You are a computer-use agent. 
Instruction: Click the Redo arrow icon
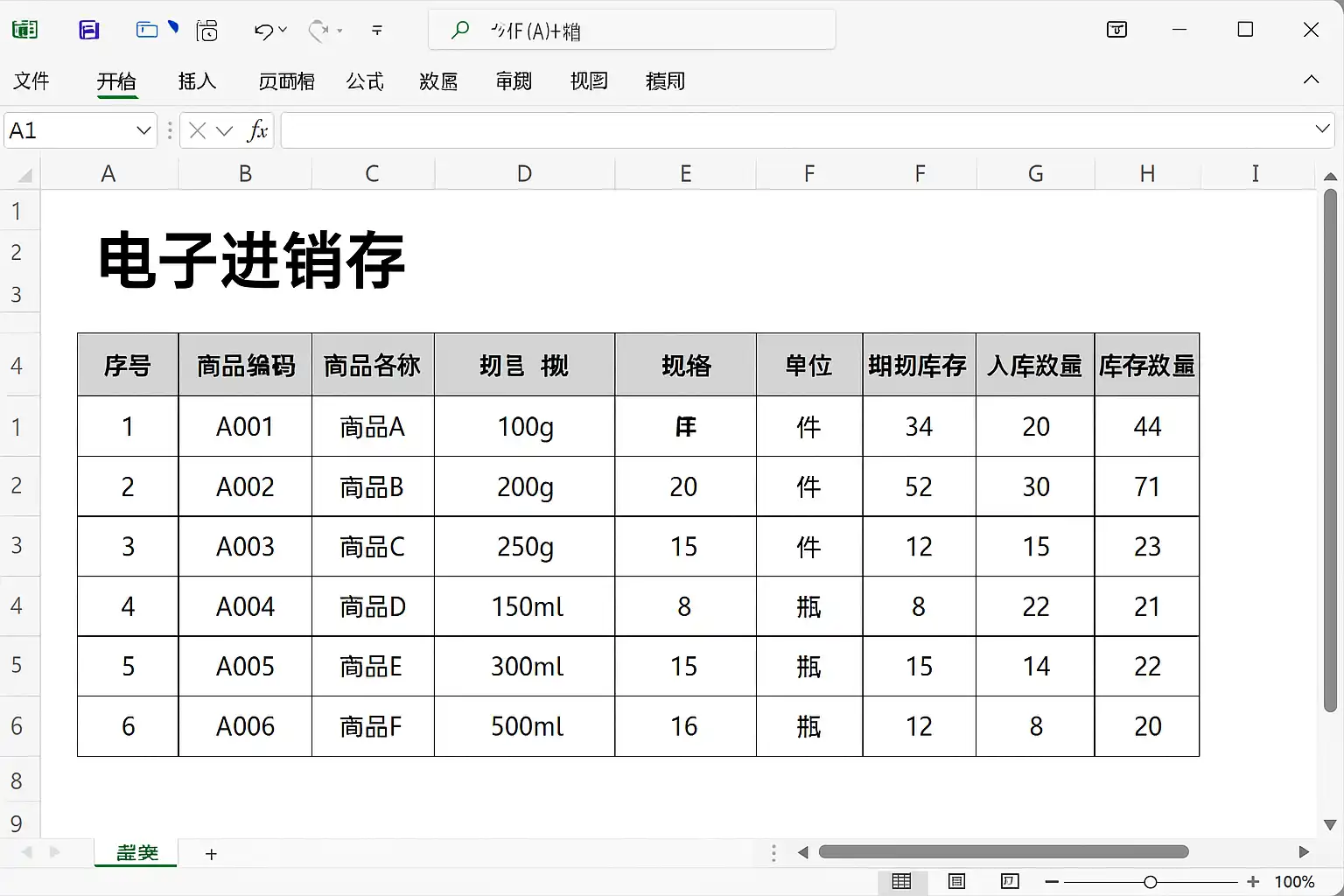coord(318,31)
